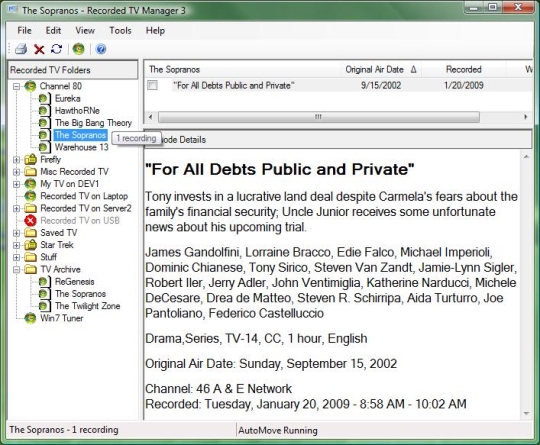This screenshot has height=445, width=540.
Task: Click The Sopranos title column header
Action: [242, 69]
